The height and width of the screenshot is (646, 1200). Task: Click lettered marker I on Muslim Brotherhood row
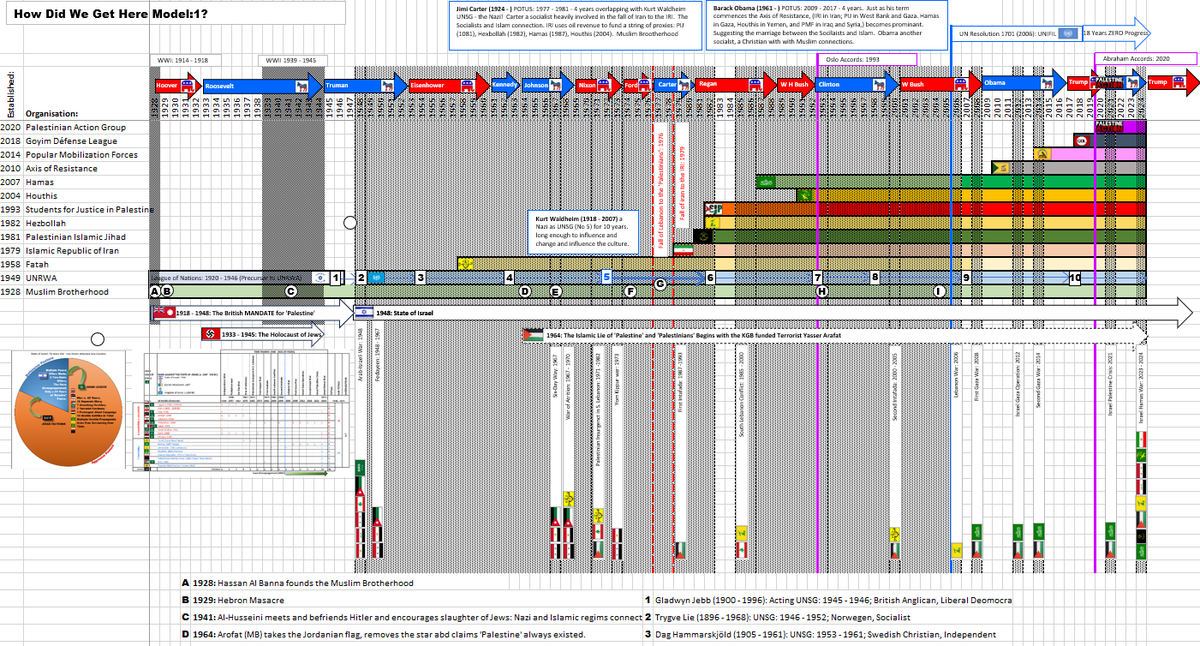click(x=939, y=291)
